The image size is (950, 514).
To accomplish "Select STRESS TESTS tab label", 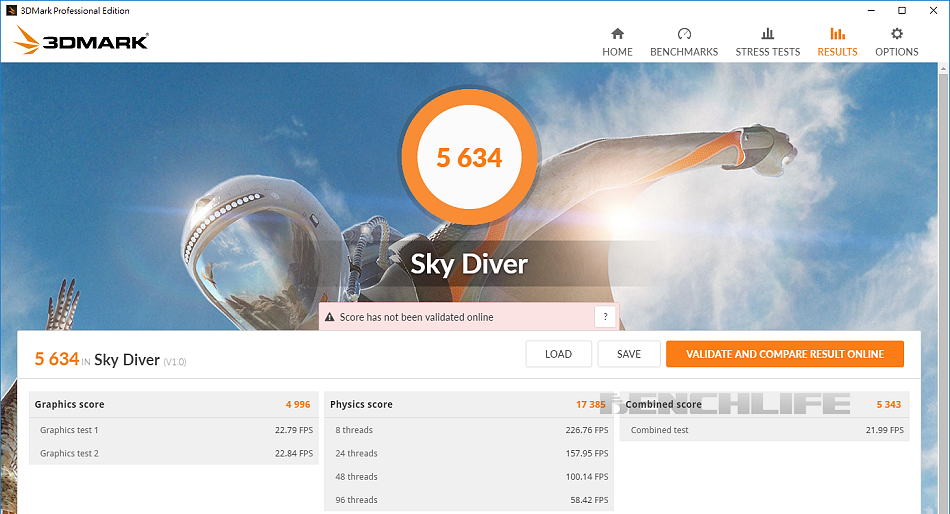I will [x=768, y=52].
